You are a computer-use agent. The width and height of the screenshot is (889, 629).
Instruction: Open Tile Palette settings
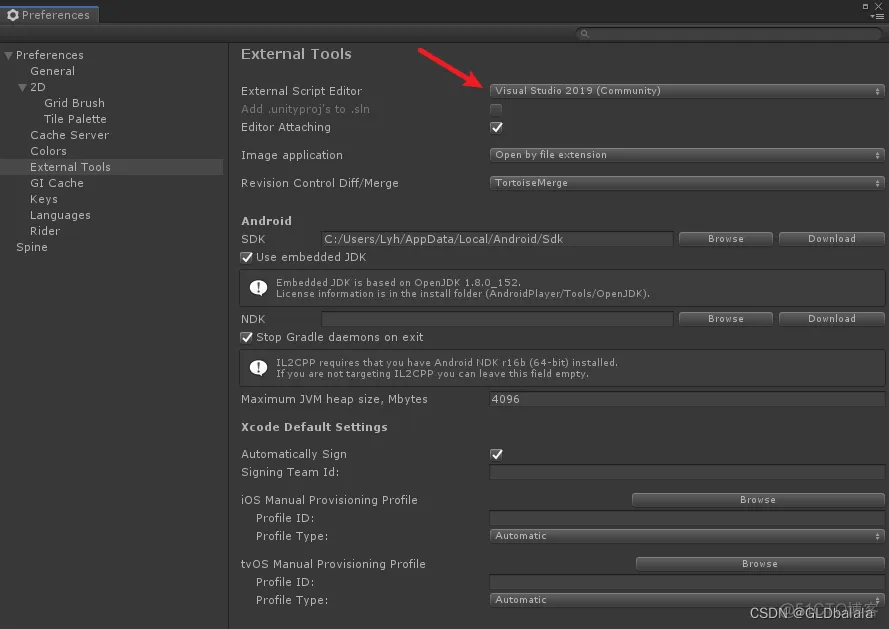pyautogui.click(x=75, y=119)
